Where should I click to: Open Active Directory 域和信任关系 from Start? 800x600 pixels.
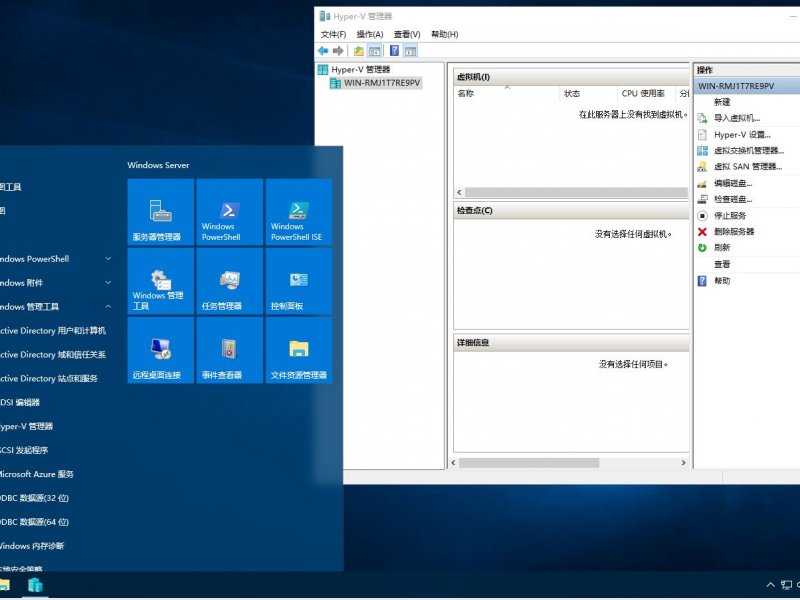point(55,355)
